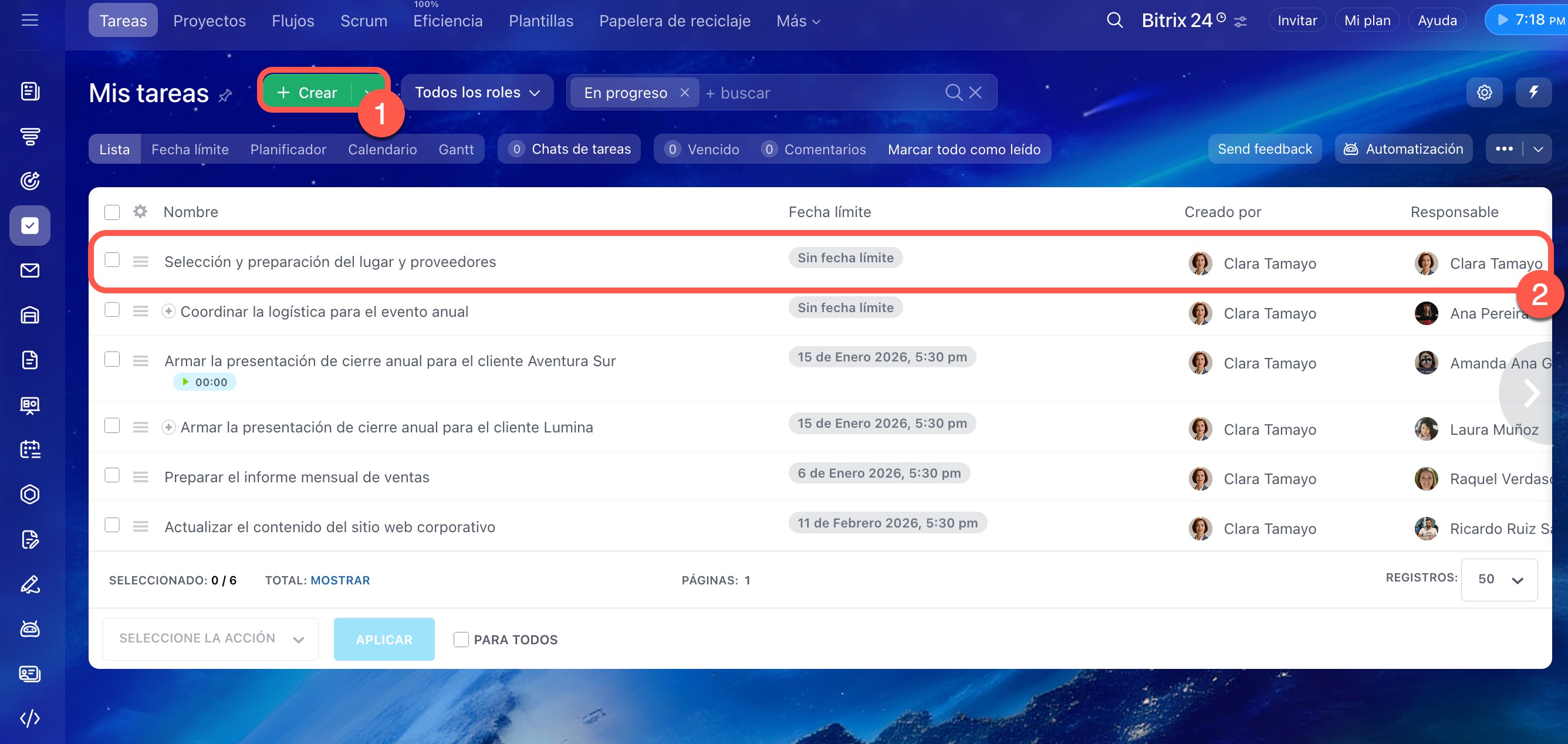
Task: Click the search magnifier icon in top bar
Action: point(1114,20)
